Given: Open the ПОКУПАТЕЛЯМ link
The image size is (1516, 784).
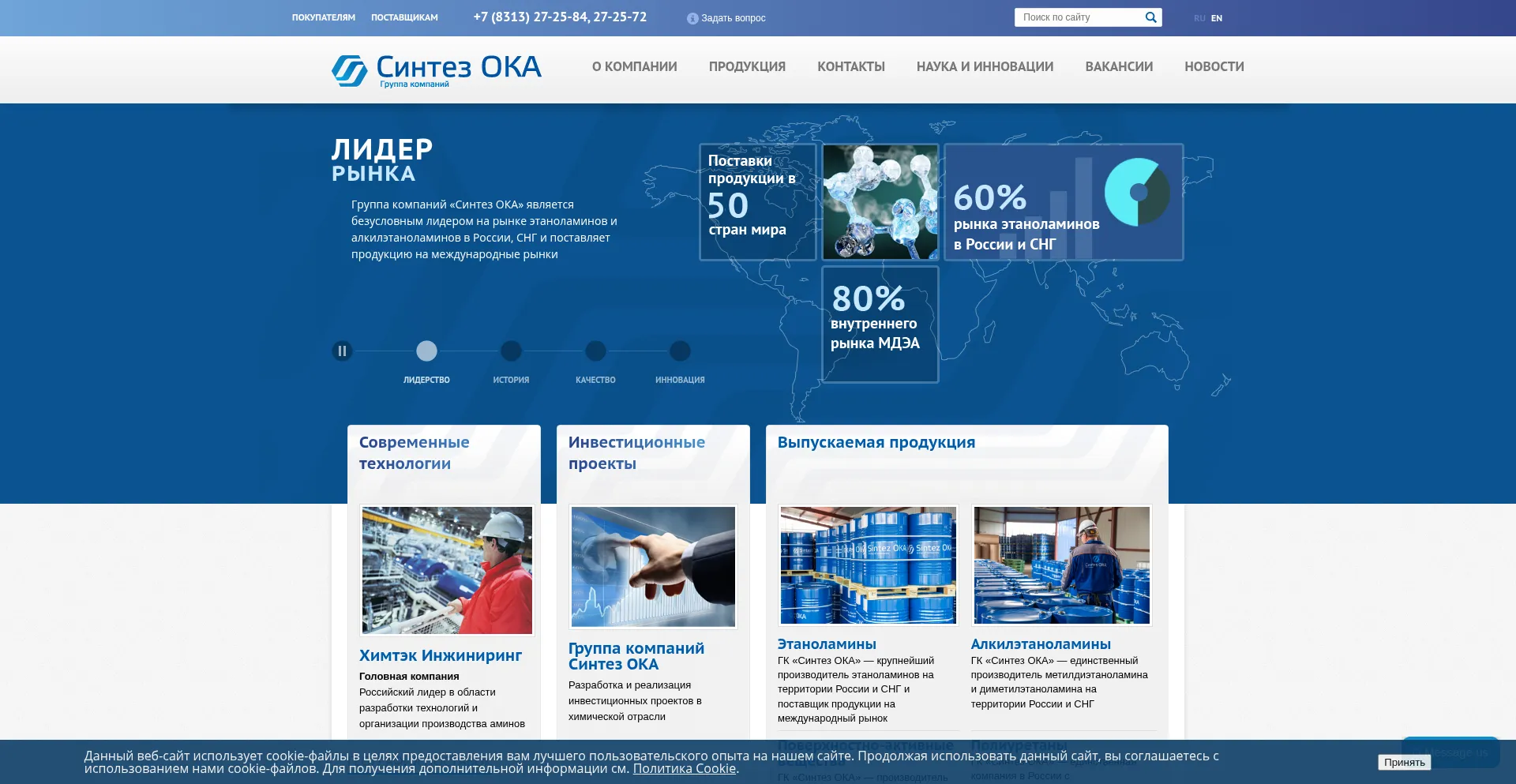Looking at the screenshot, I should (324, 17).
